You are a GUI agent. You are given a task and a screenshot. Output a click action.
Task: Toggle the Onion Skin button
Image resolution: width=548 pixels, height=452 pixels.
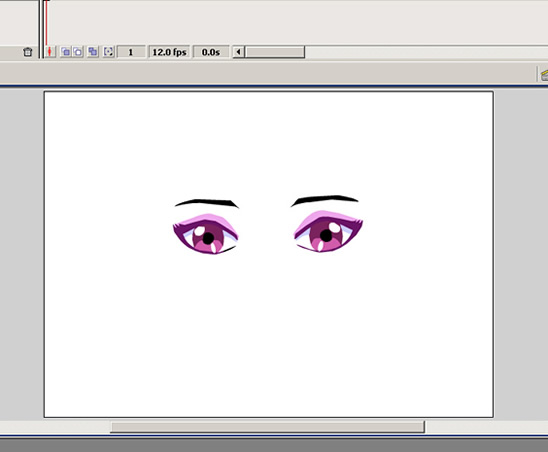coord(65,52)
